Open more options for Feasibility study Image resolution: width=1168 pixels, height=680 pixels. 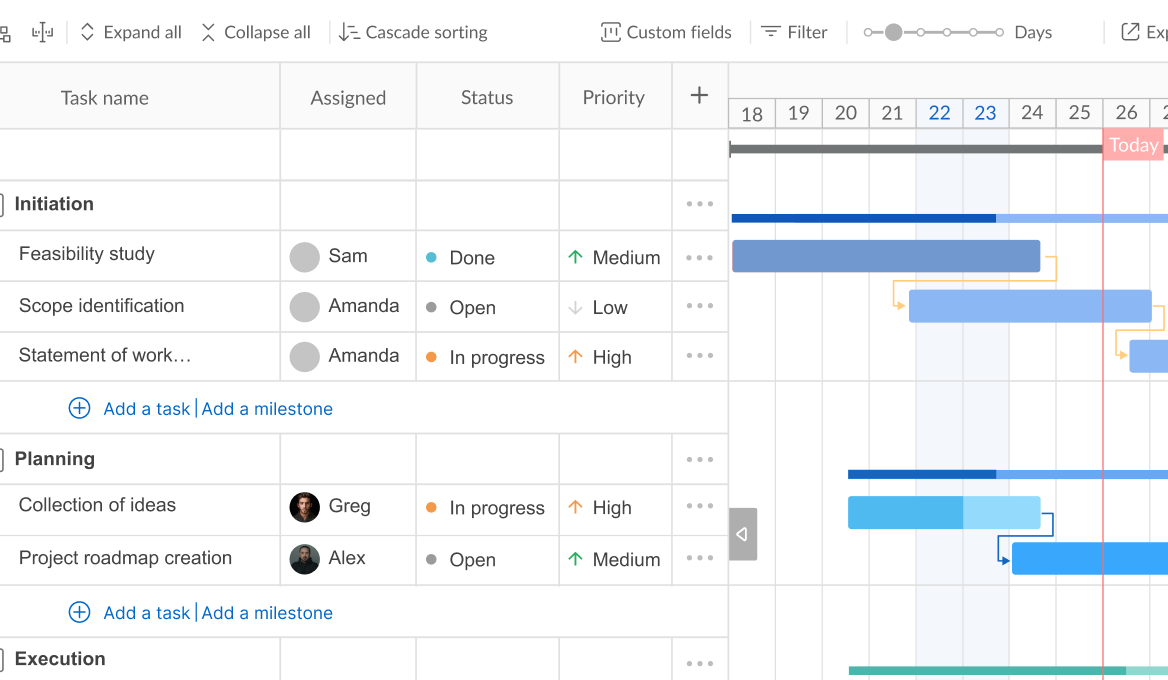[x=699, y=258]
